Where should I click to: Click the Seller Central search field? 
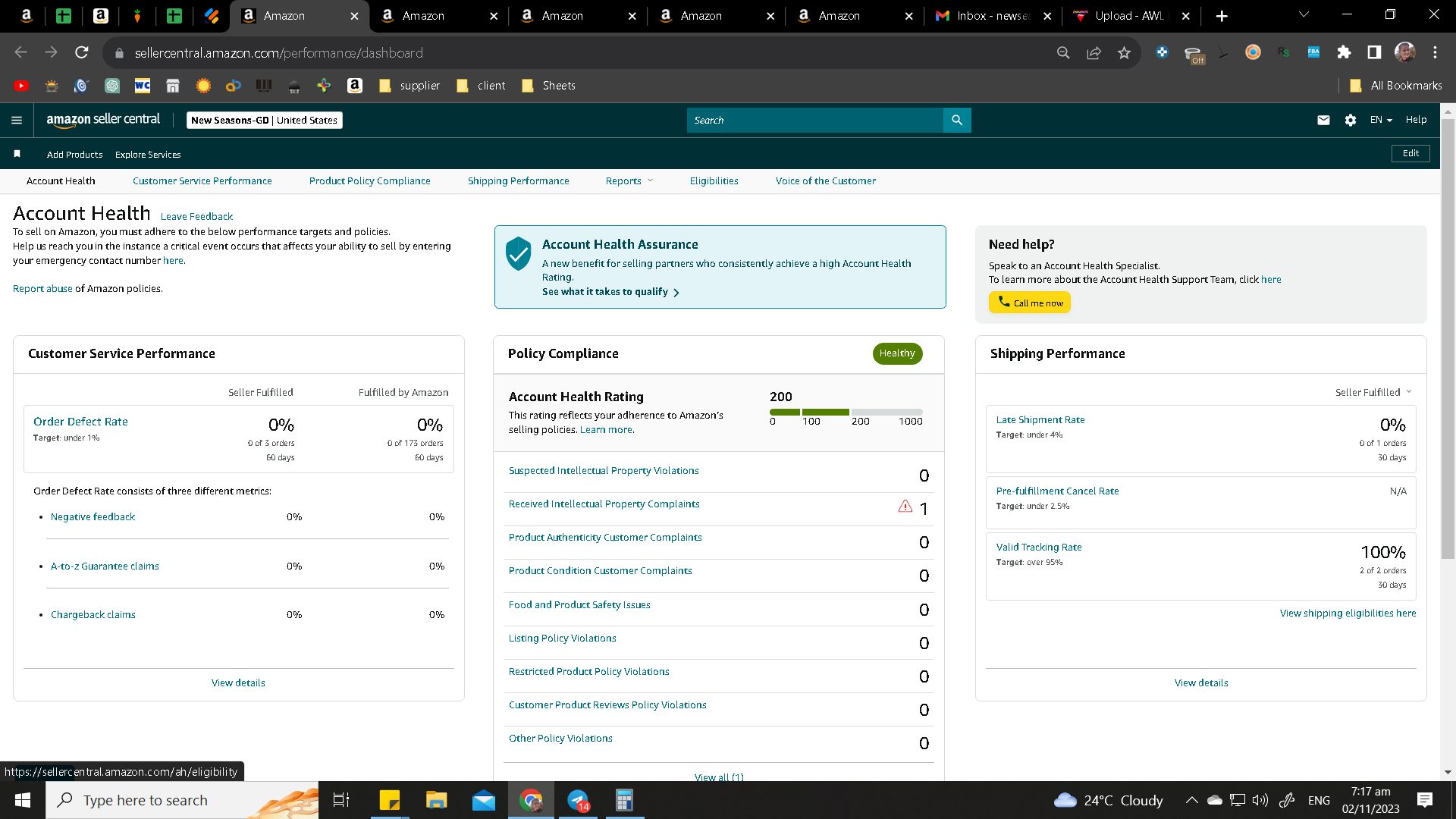(815, 120)
